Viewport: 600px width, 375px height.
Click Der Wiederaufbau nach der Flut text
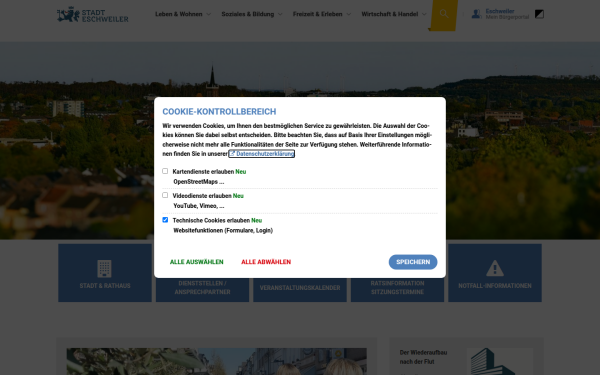pyautogui.click(x=423, y=357)
